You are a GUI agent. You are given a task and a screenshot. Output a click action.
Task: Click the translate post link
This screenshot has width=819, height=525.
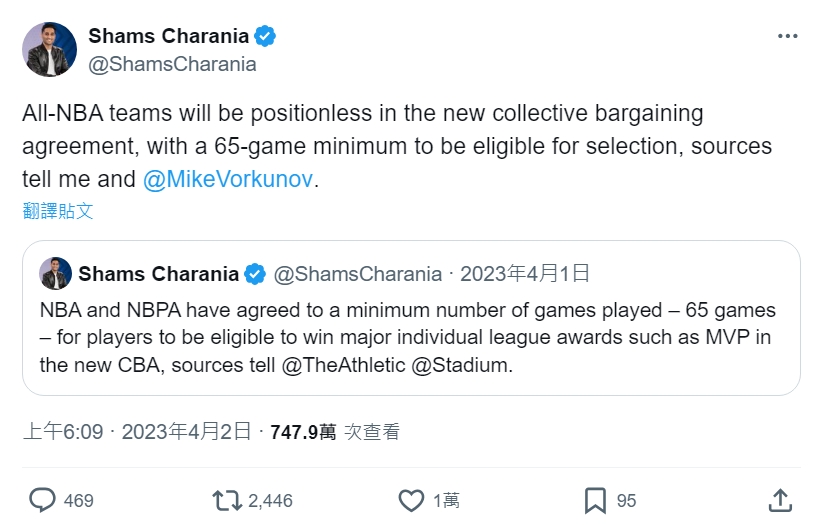pyautogui.click(x=58, y=211)
